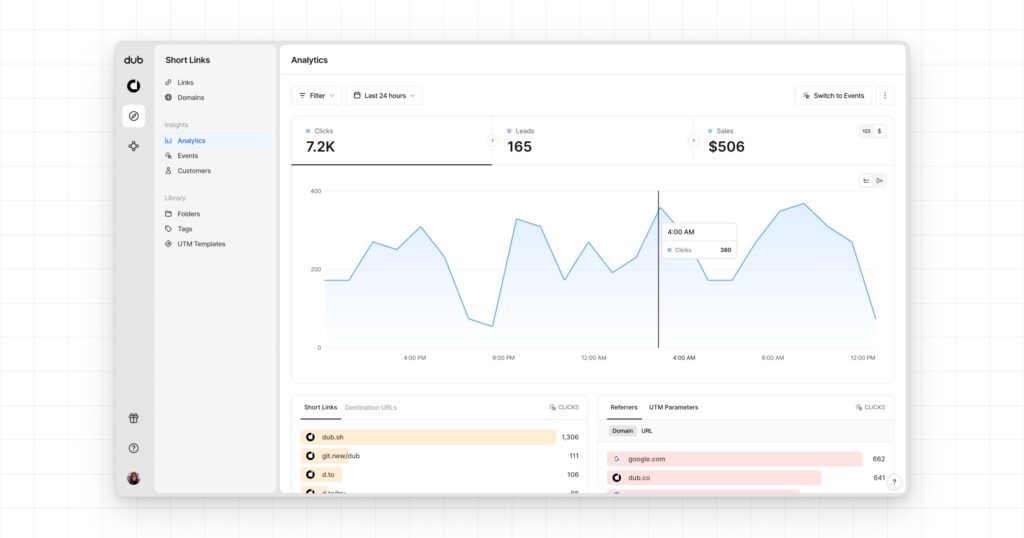Click the Sales teal legend square
This screenshot has width=1024, height=538.
point(711,131)
